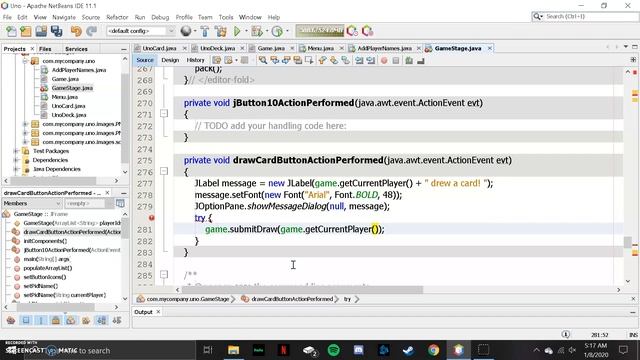Click the Open Project toolbar icon
640x360 pixels.
pos(41,31)
